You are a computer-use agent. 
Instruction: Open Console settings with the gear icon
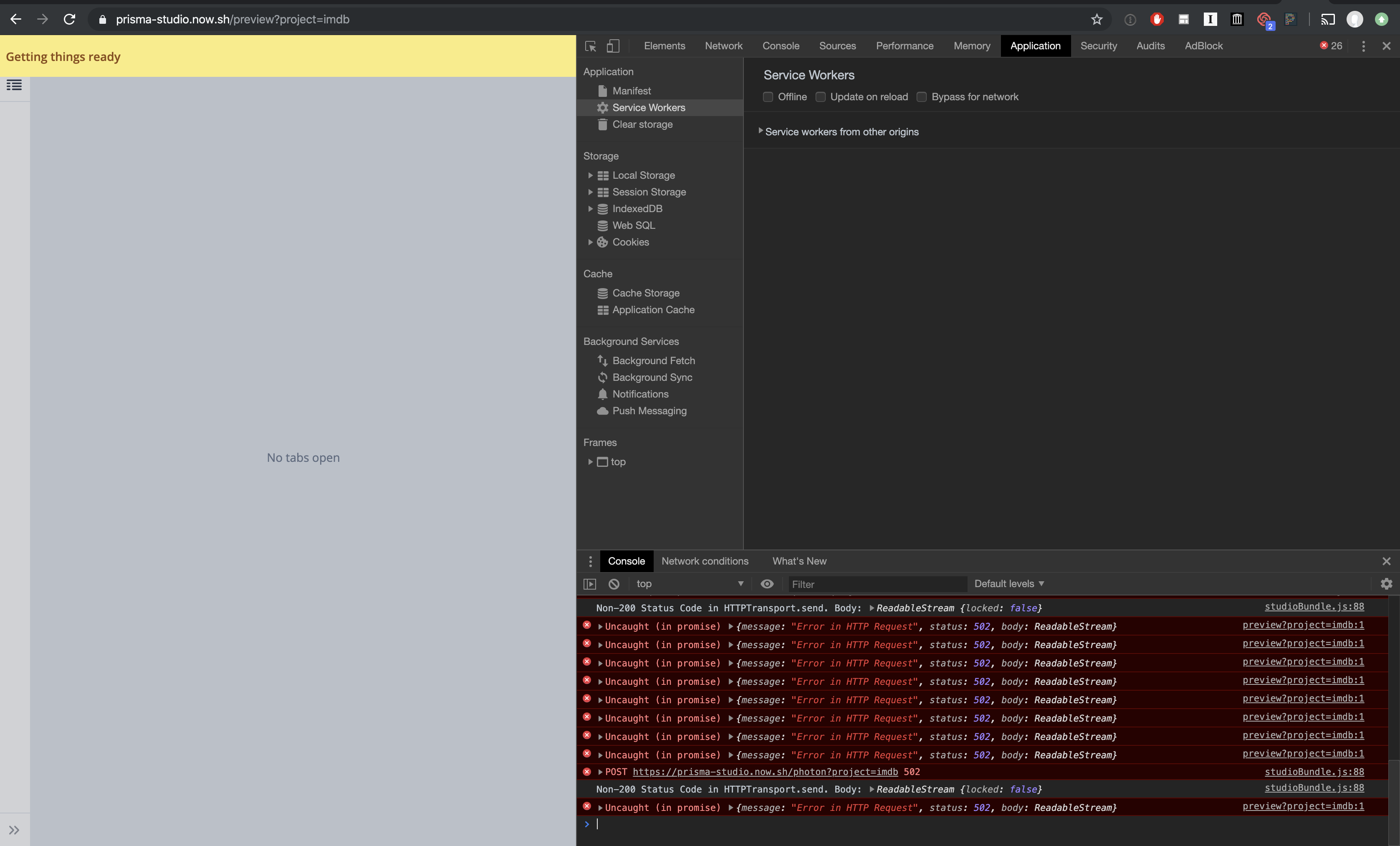pos(1386,584)
